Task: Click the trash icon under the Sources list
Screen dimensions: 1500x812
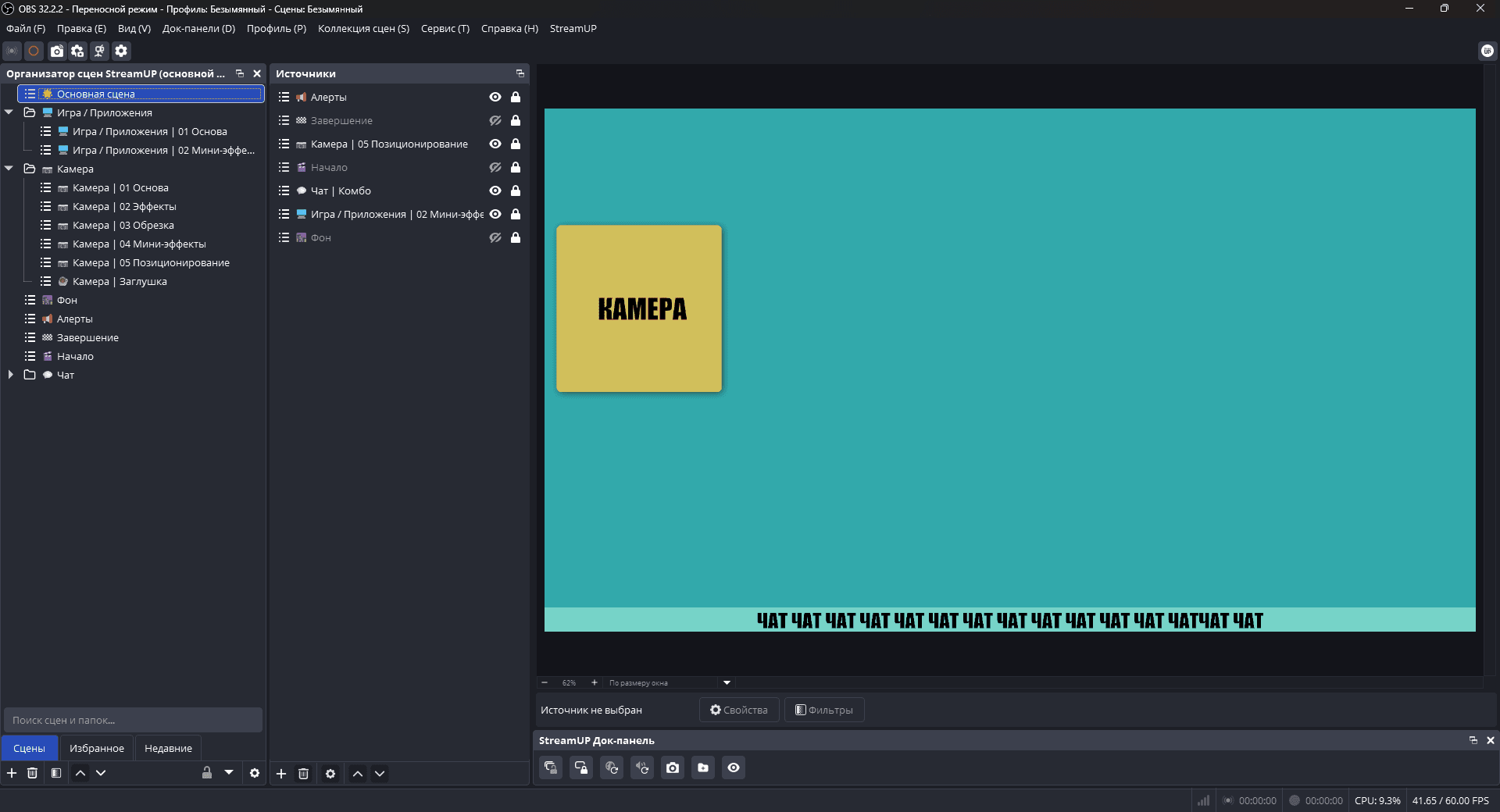Action: click(304, 774)
